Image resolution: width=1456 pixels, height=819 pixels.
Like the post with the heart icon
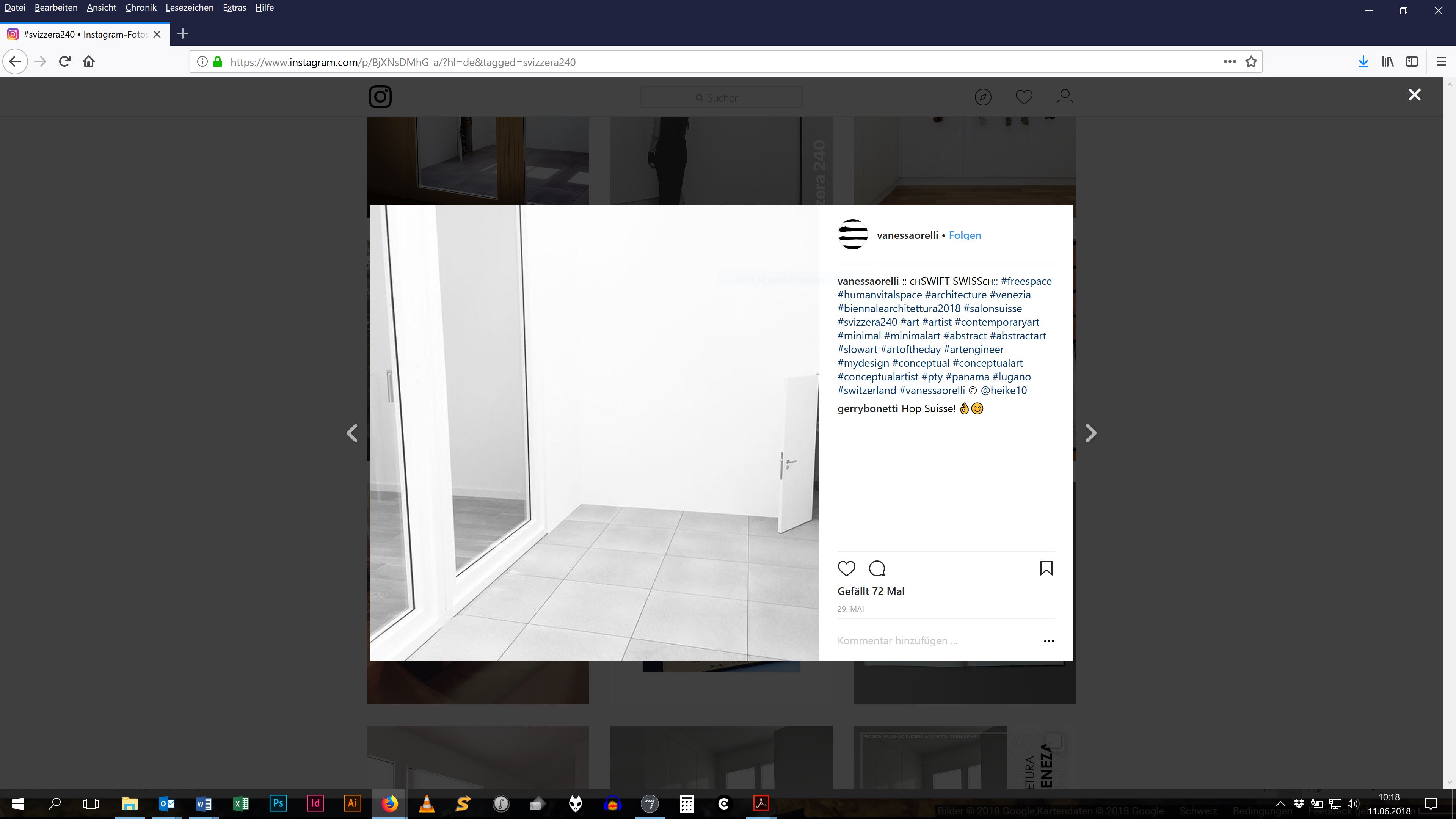coord(846,568)
